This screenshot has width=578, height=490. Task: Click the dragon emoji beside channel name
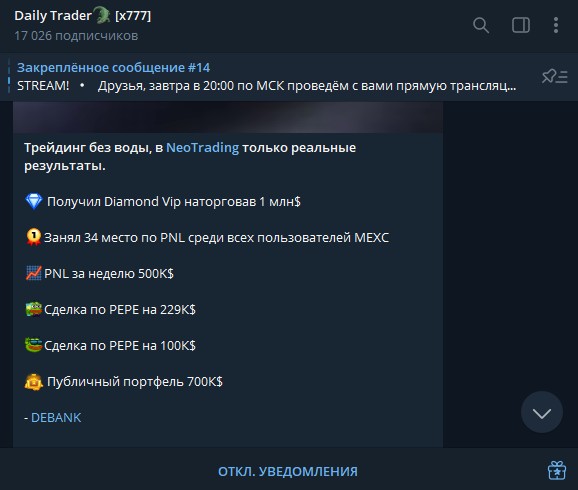[x=103, y=15]
